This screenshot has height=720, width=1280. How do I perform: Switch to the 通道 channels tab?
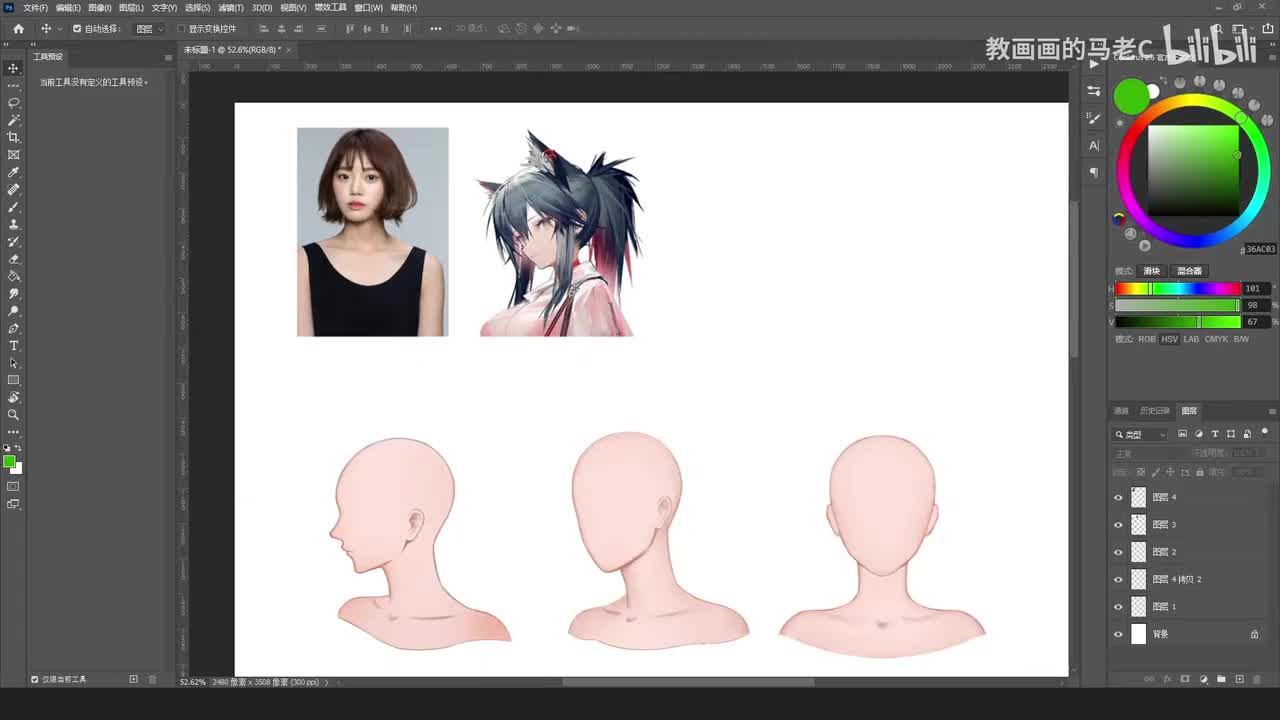pyautogui.click(x=1121, y=411)
